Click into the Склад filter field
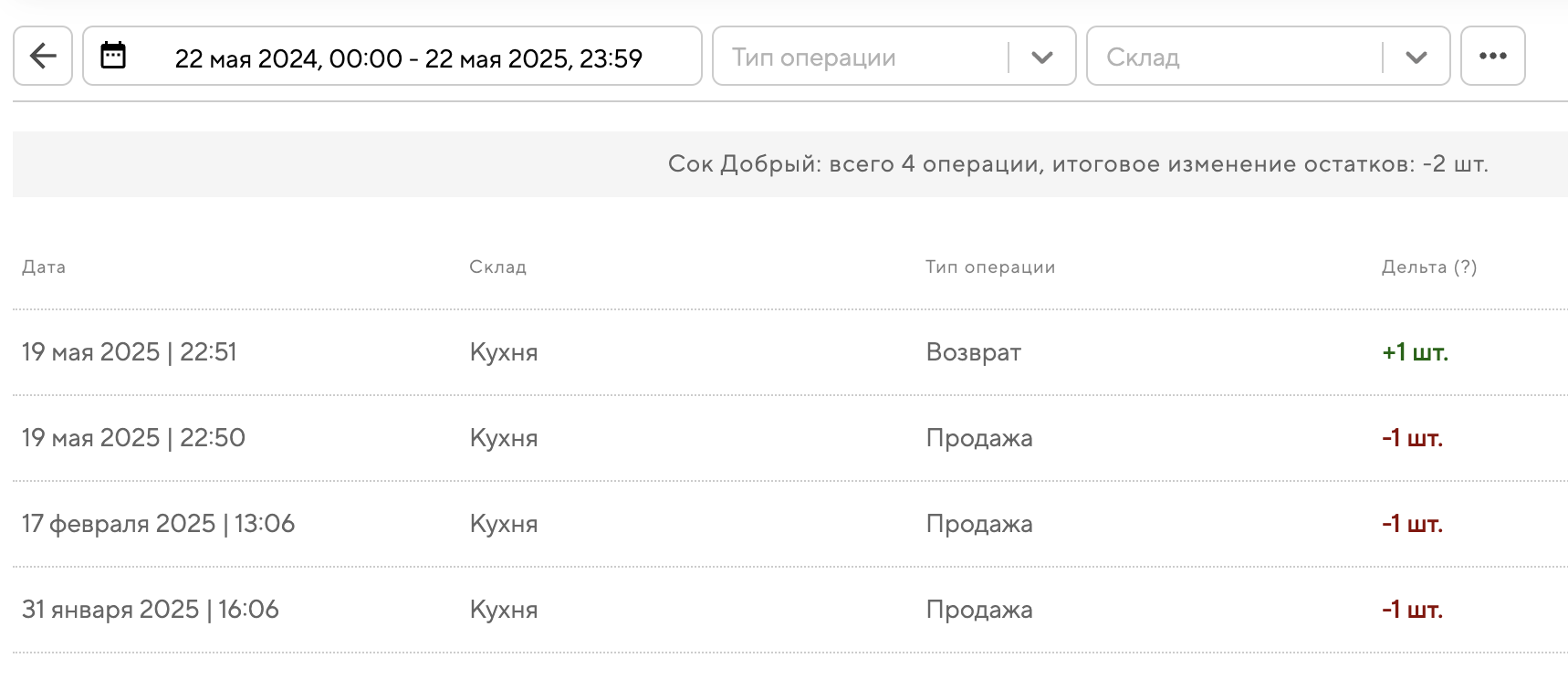The image size is (1568, 679). click(1232, 57)
